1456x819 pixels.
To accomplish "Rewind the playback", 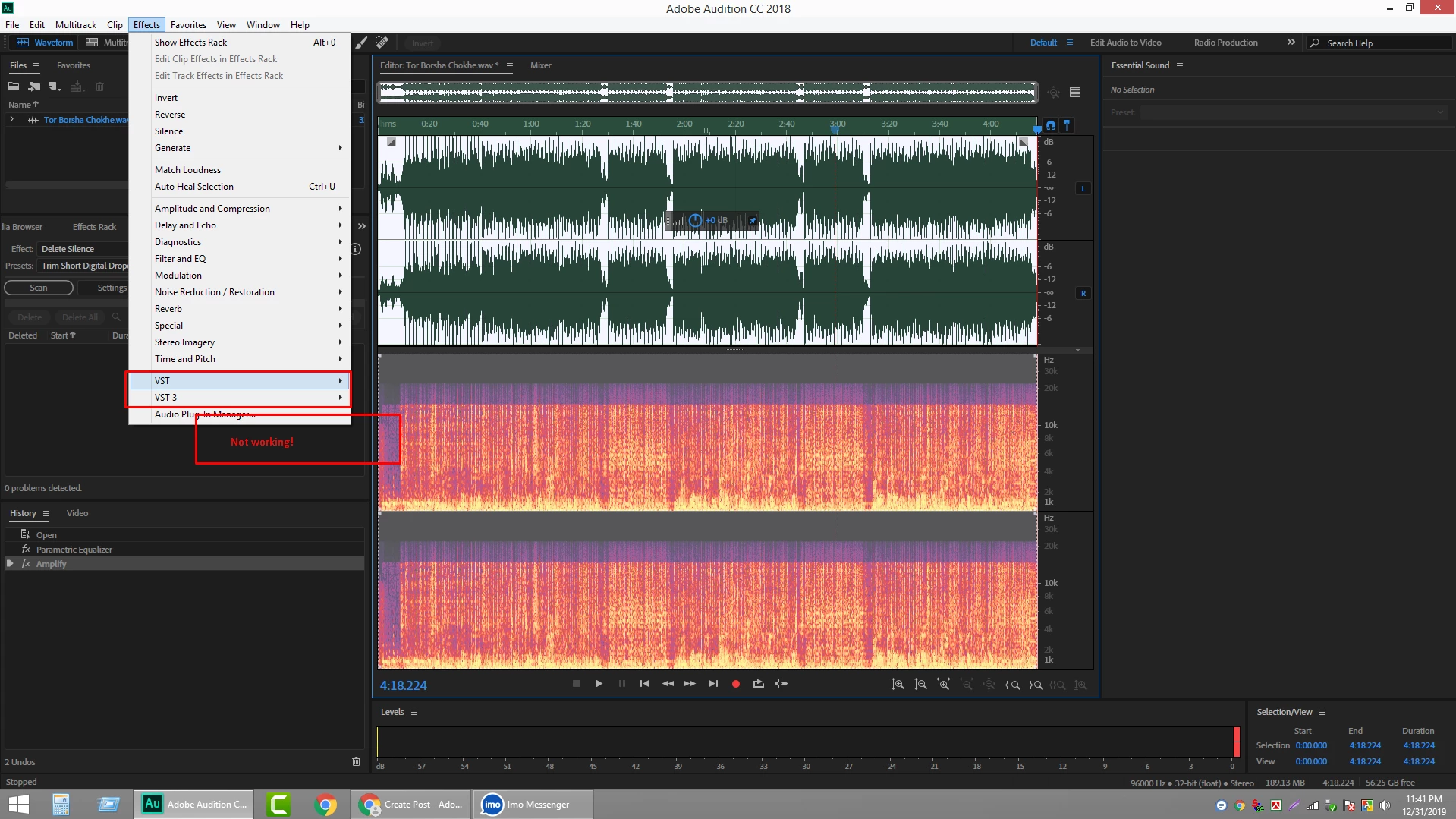I will pyautogui.click(x=668, y=684).
